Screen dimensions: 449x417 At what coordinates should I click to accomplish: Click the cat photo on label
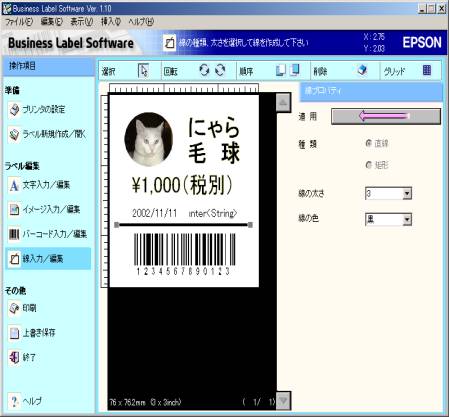[x=149, y=139]
